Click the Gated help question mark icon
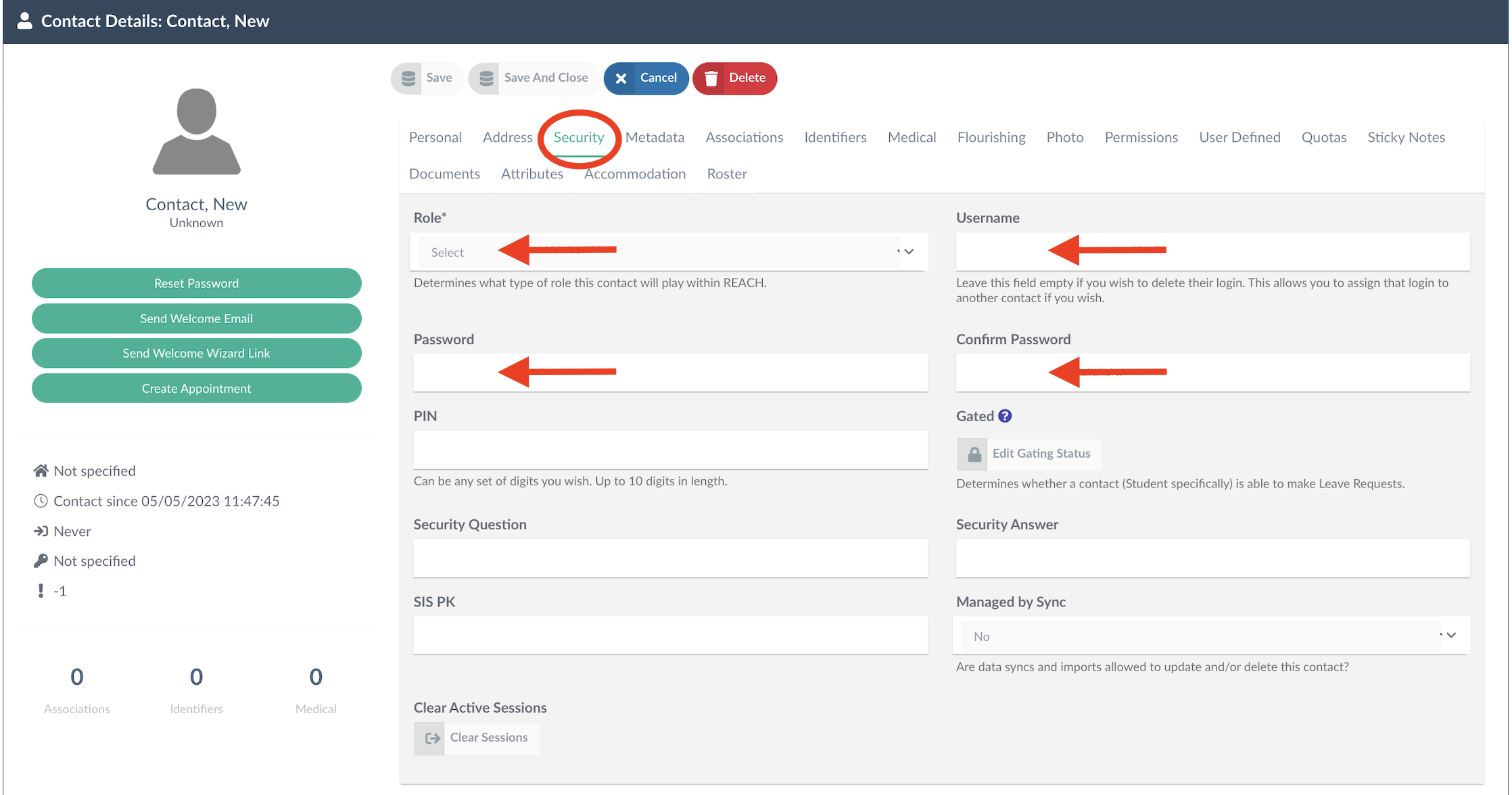1512x795 pixels. pos(1005,416)
